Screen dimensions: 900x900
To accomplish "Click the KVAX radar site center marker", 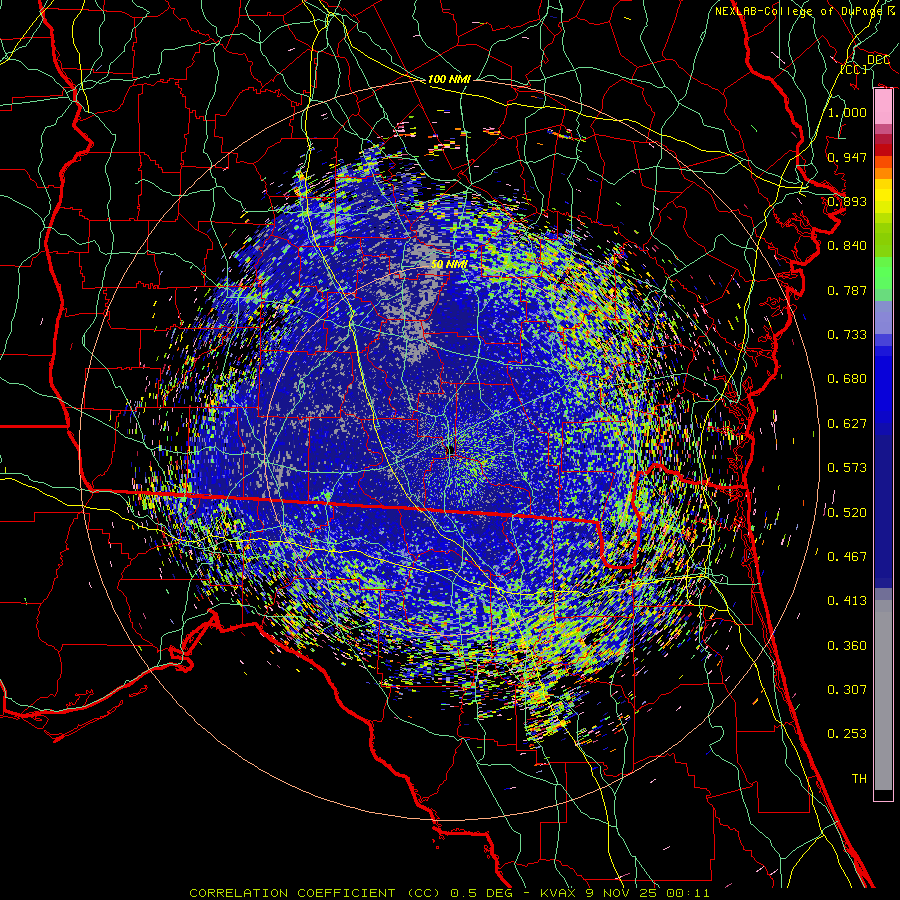I will tap(452, 448).
